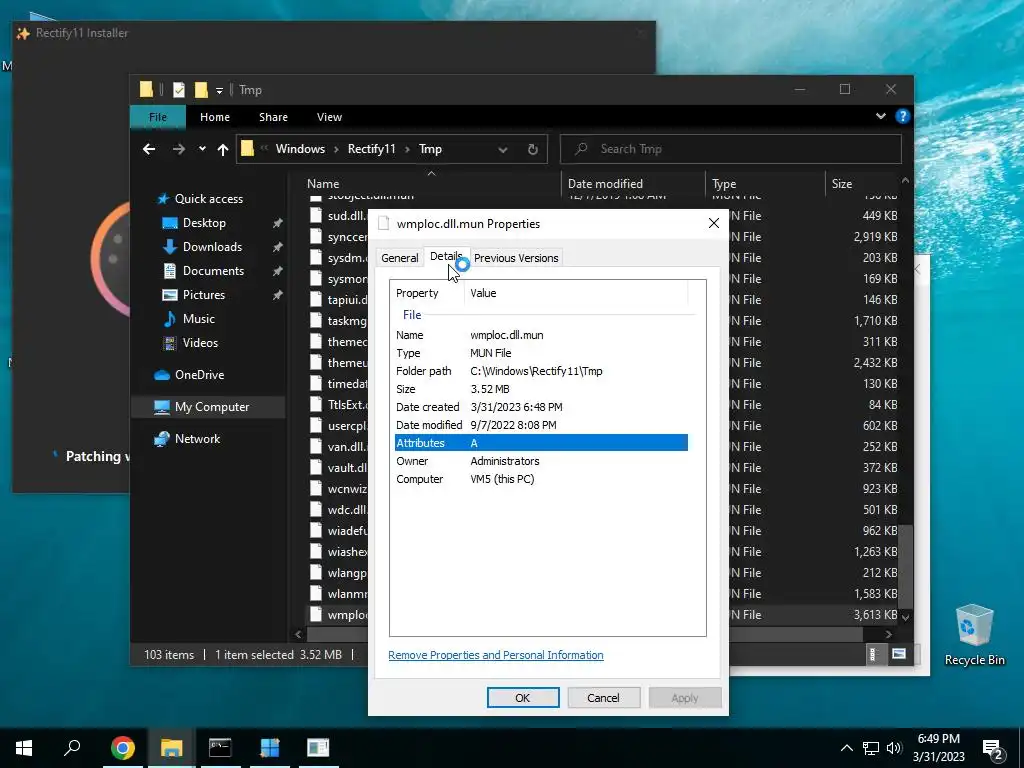Switch to File Explorer taskbar icon
1024x768 pixels.
[x=171, y=748]
